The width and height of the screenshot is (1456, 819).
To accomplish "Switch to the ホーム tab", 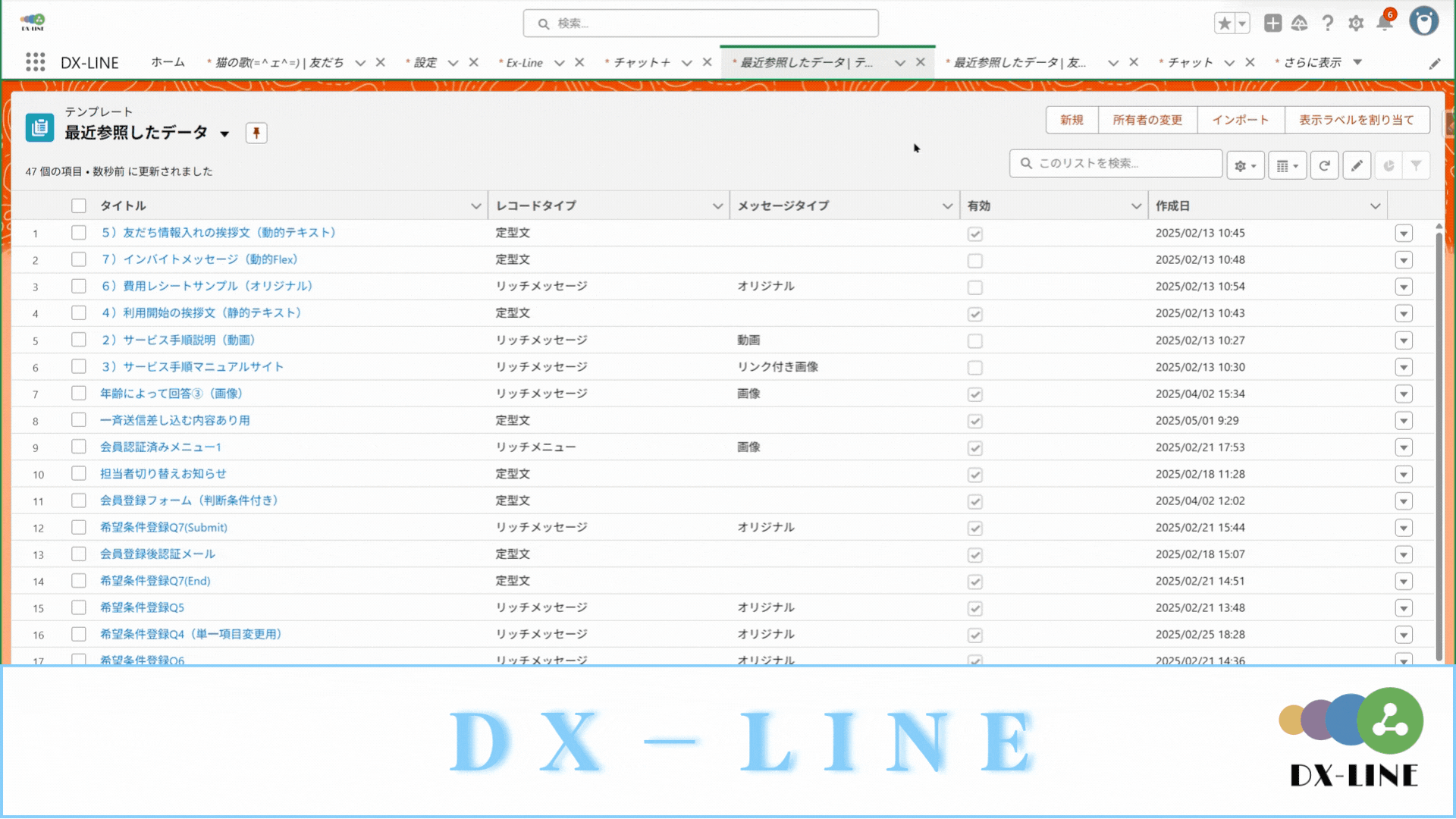I will [x=168, y=62].
